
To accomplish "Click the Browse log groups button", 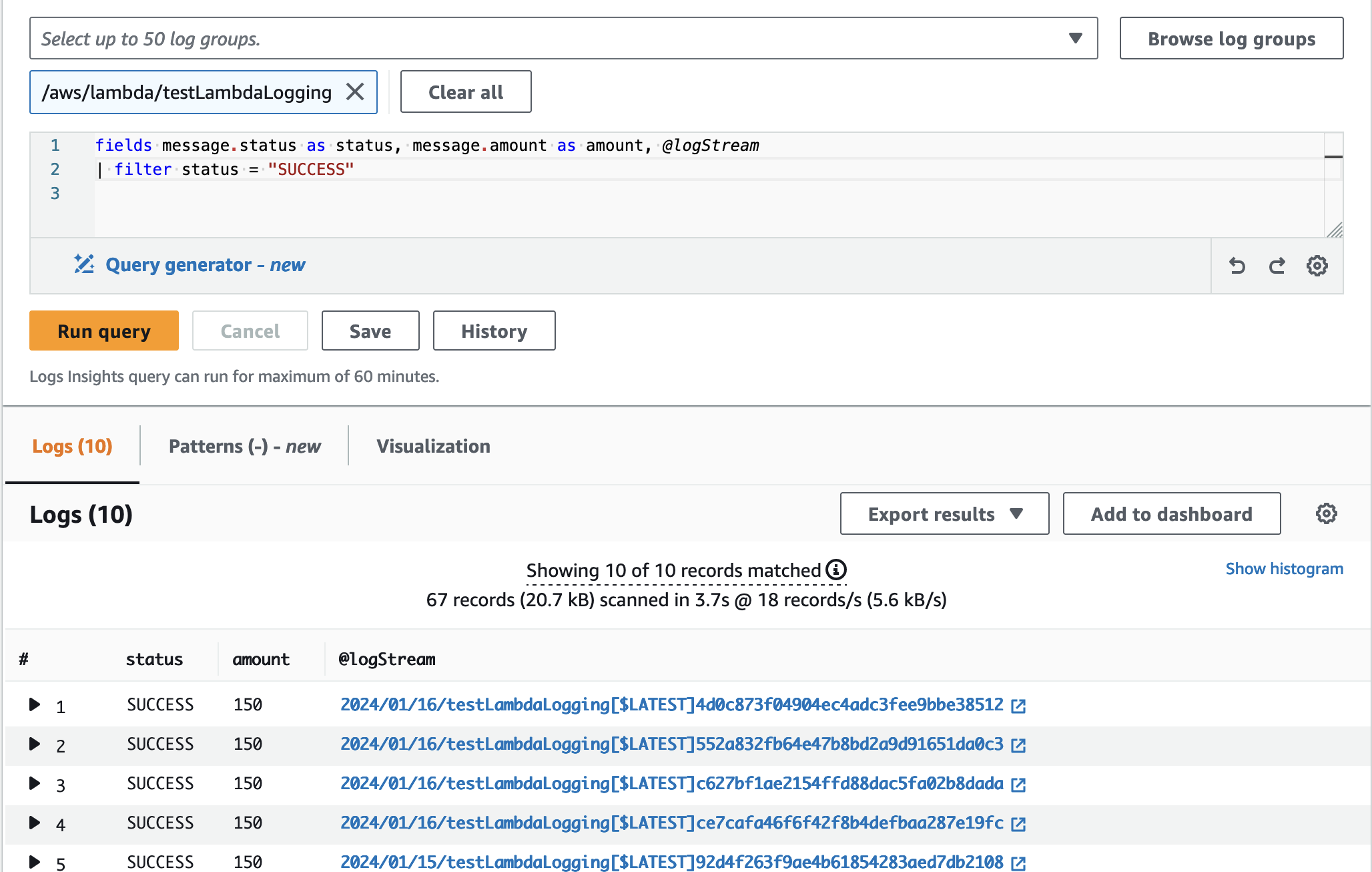I will point(1231,38).
